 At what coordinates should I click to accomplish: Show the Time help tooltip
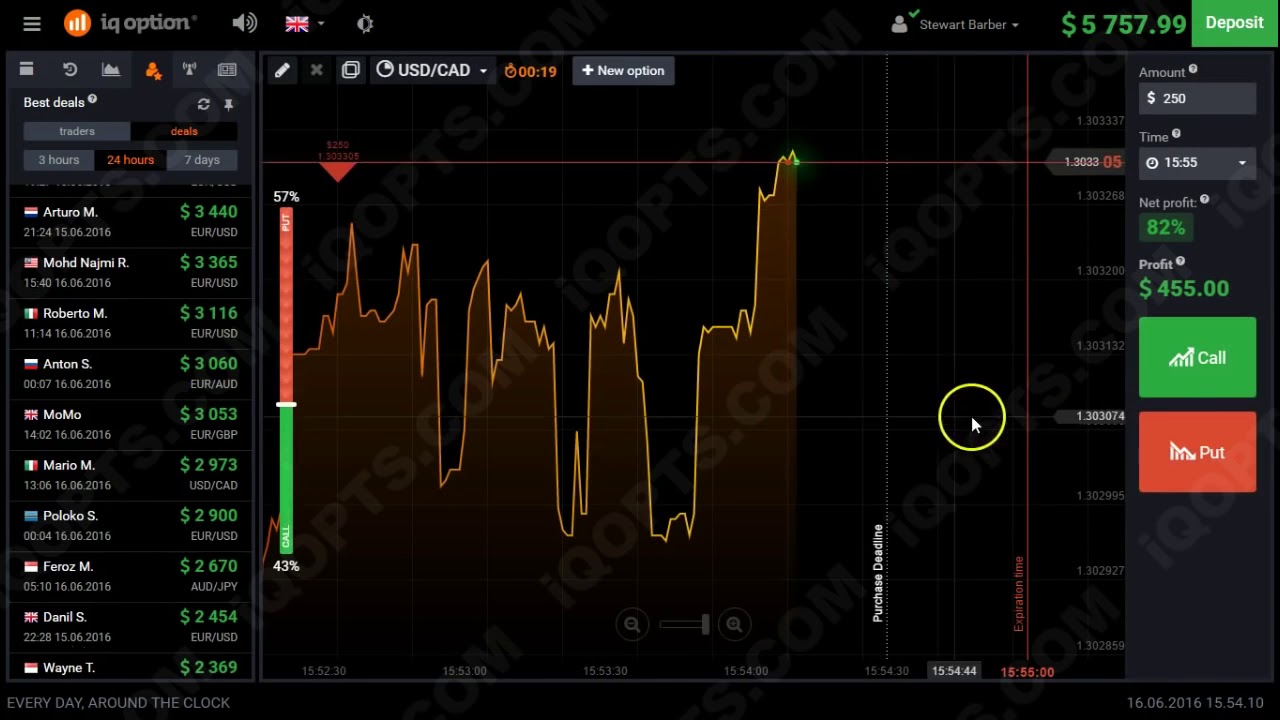[x=1176, y=134]
